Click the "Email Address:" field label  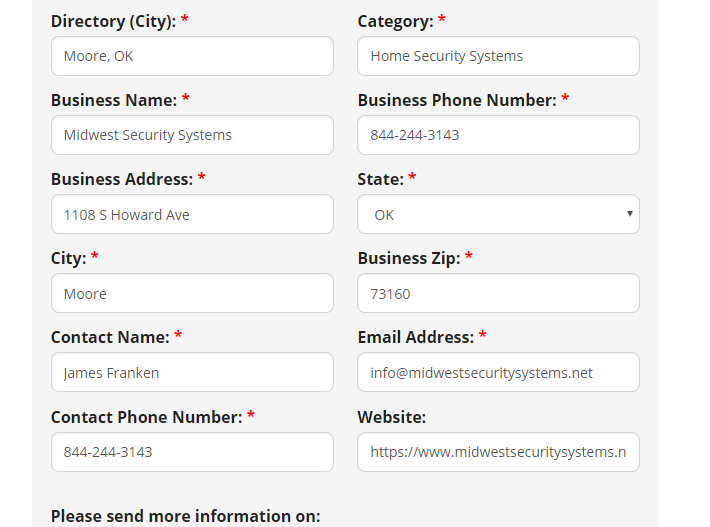pyautogui.click(x=415, y=337)
